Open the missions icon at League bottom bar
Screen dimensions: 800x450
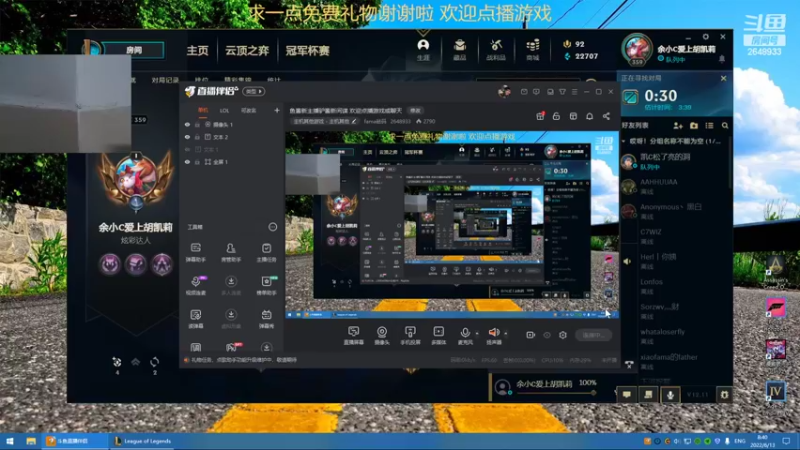(x=648, y=394)
